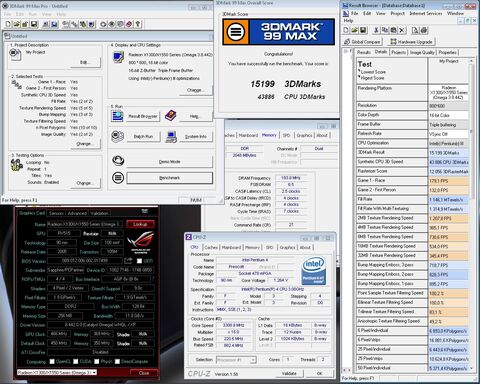Click the Open folder icon in Result Browser toolbar
This screenshot has height=384, width=480.
coord(354,30)
